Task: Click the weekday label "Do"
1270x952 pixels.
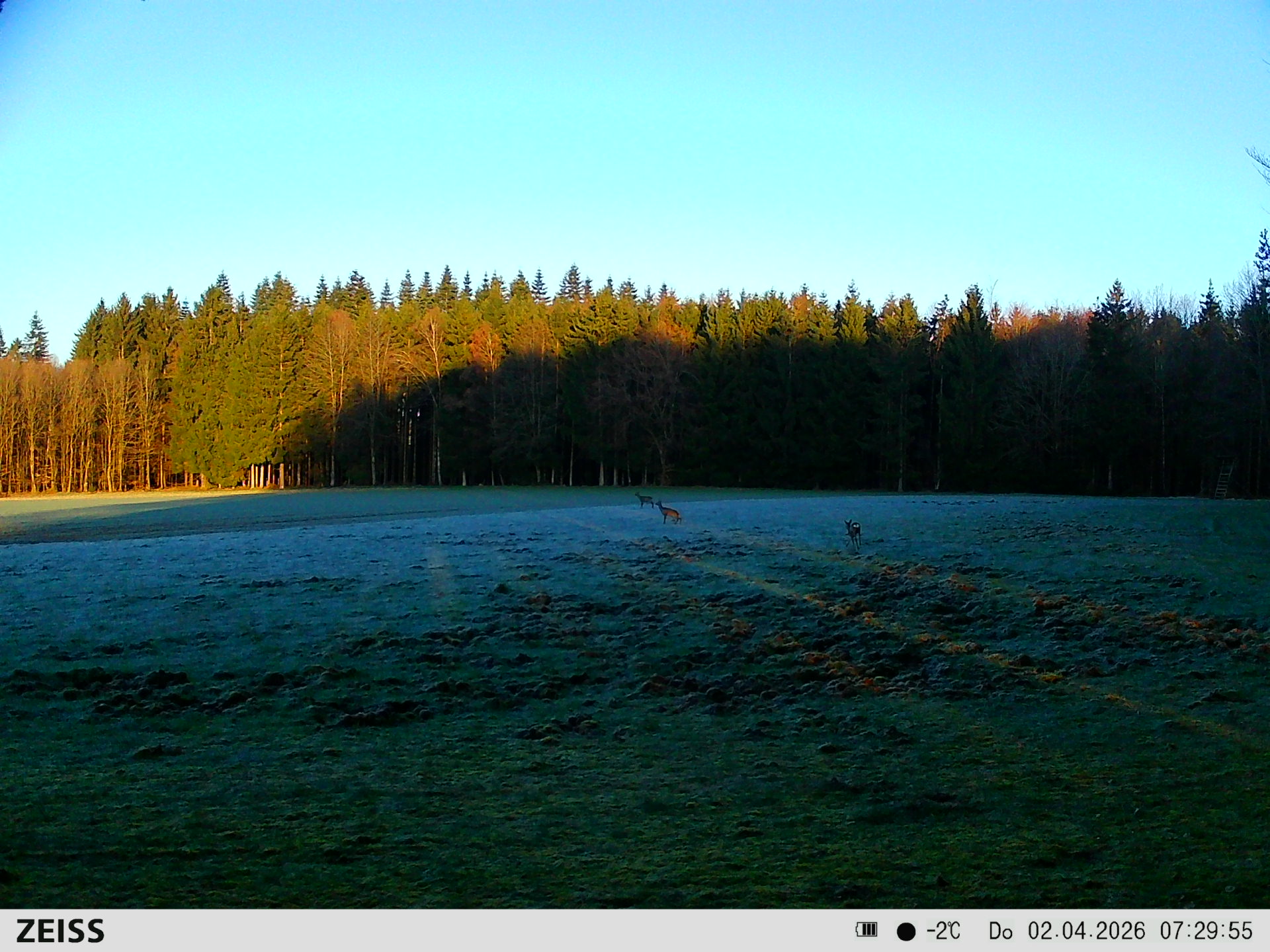Action: point(1000,932)
